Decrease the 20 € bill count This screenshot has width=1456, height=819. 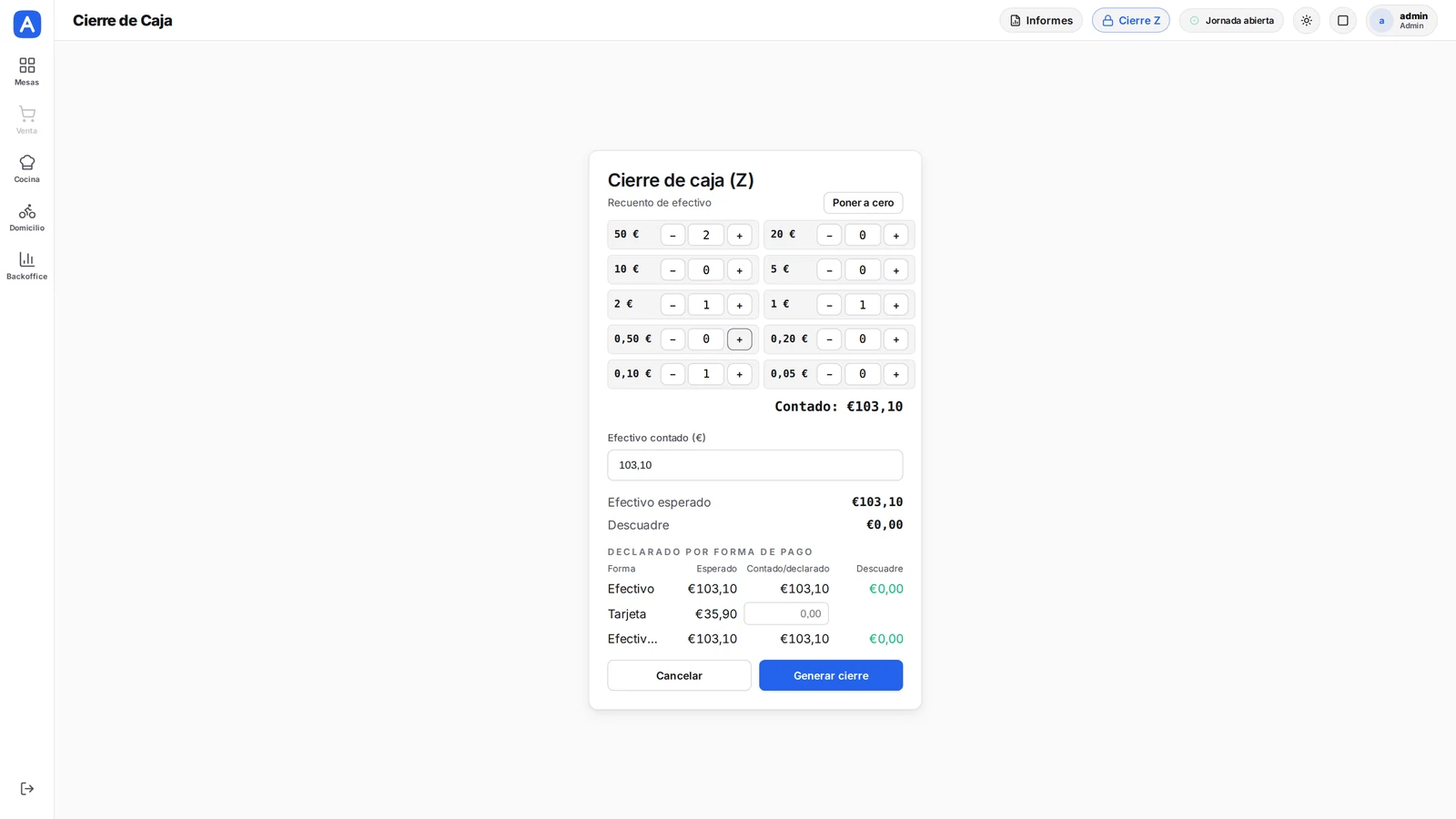tap(829, 236)
